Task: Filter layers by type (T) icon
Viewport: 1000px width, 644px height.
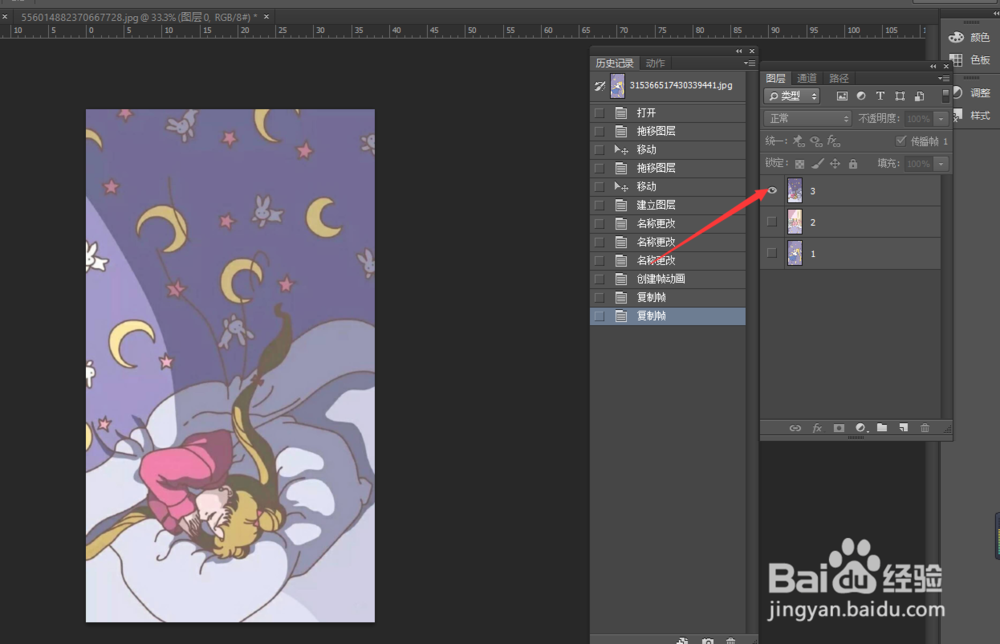Action: pos(880,96)
